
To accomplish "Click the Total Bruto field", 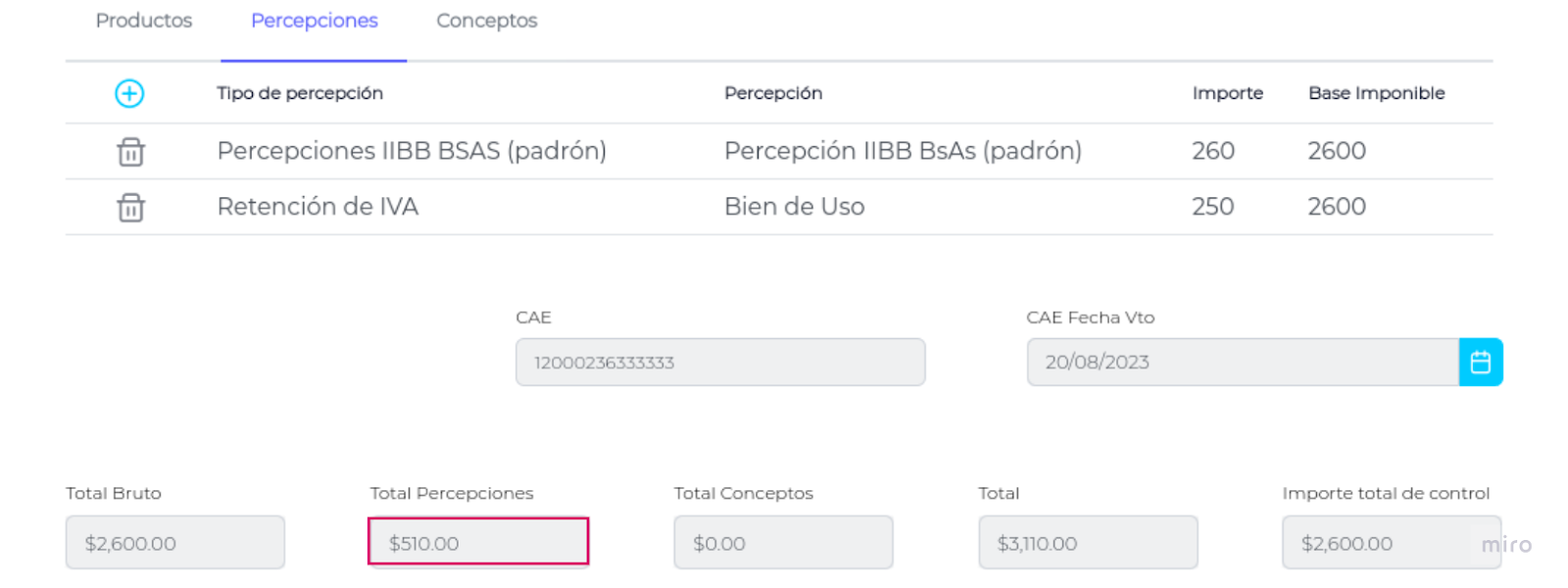I will pyautogui.click(x=175, y=543).
